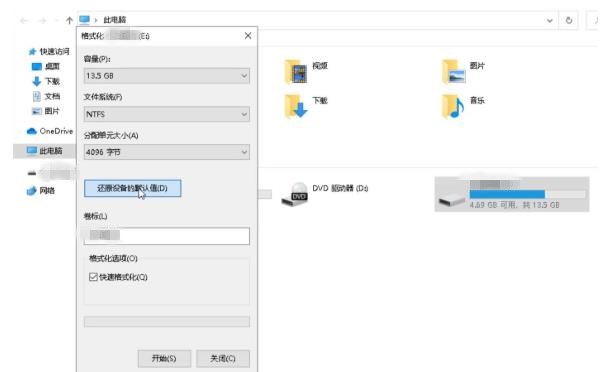Image resolution: width=606 pixels, height=372 pixels.
Task: Toggle the 快速格式化 (Quick Format) checkbox
Action: pos(93,277)
